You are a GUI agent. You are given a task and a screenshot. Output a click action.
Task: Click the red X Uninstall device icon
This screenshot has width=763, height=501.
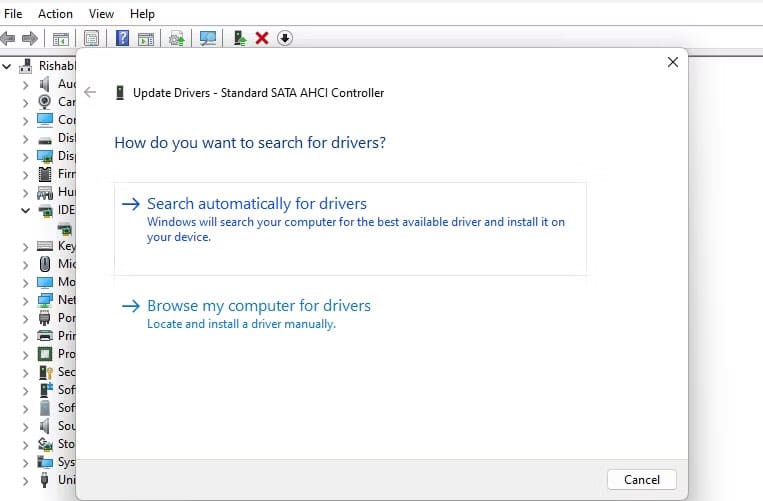click(x=262, y=38)
